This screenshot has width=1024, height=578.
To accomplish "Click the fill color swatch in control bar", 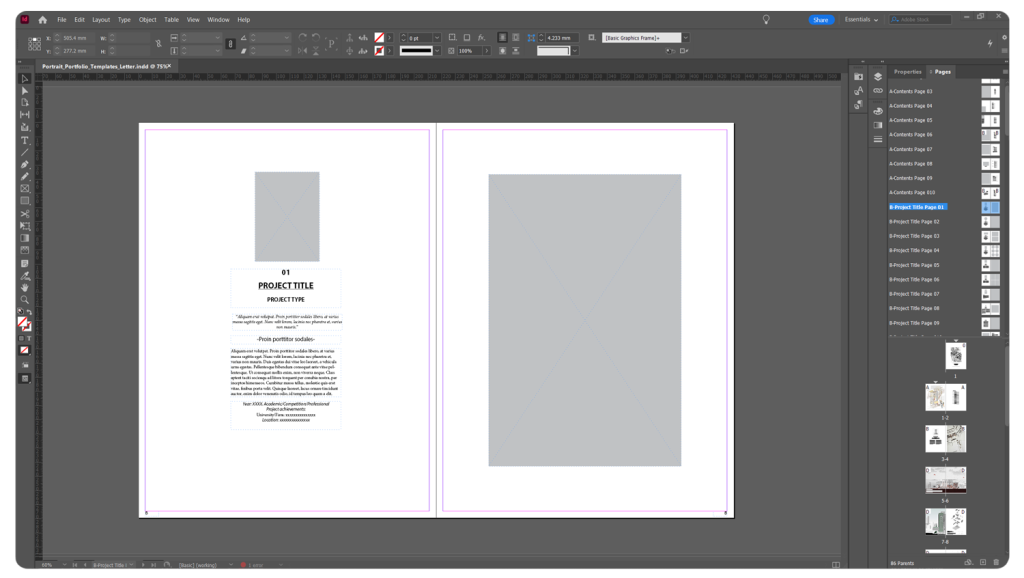I will click(379, 38).
